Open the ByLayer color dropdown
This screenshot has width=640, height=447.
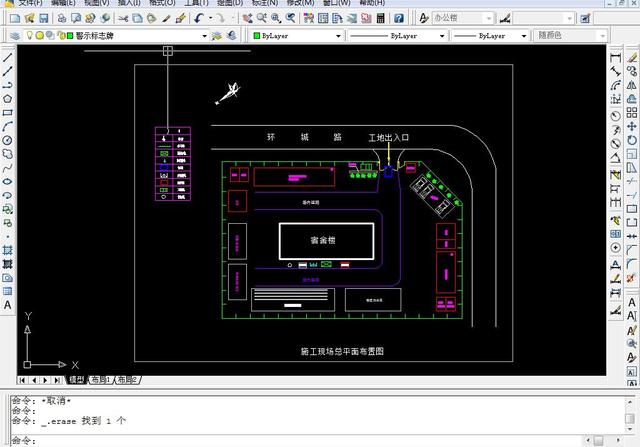338,36
